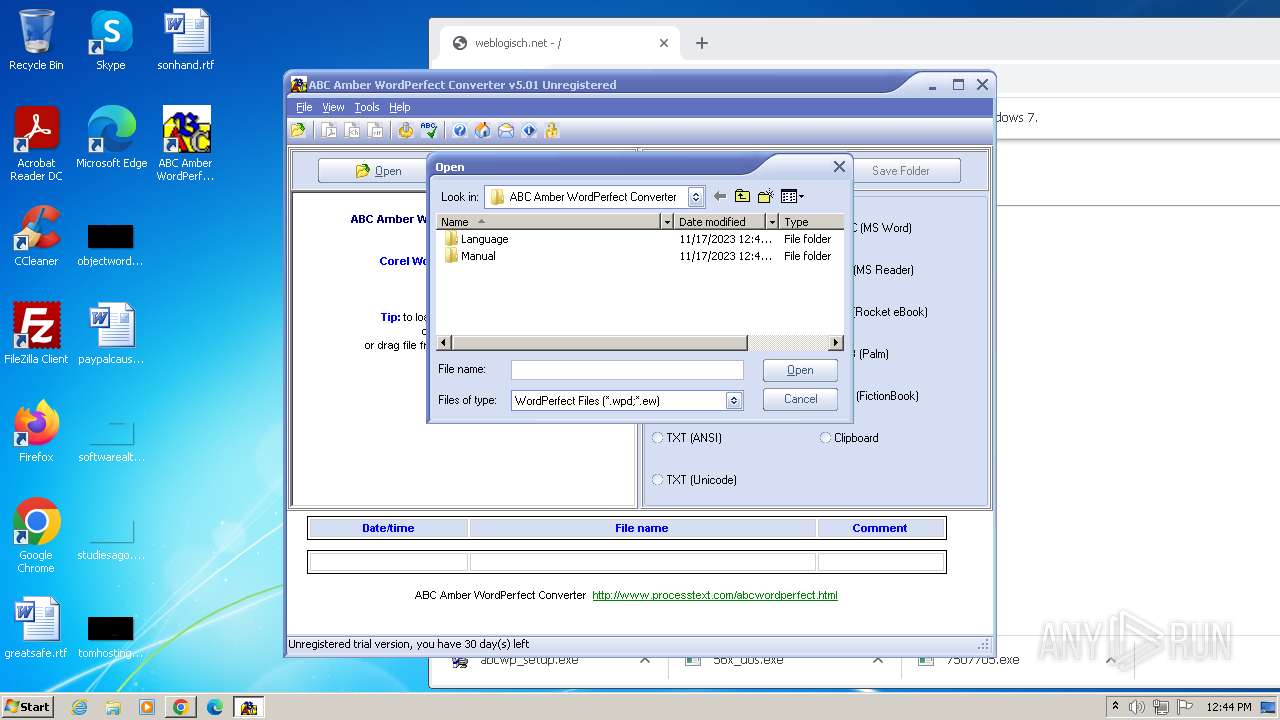Open the File menu
Screen dimensions: 1280x720
coord(304,107)
